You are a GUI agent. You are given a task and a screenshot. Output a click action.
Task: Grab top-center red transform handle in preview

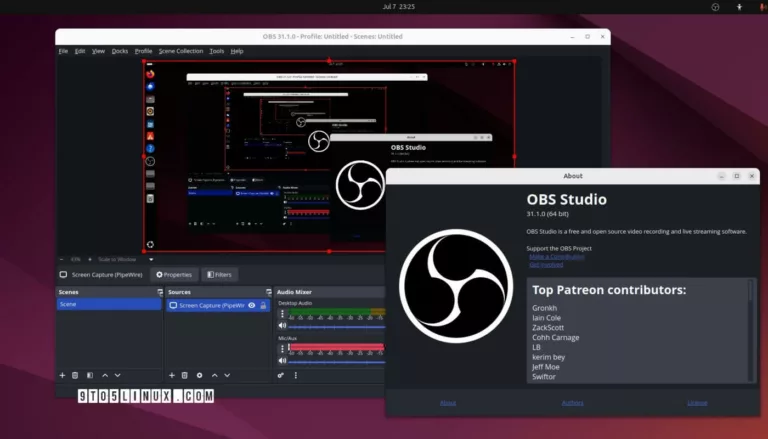(329, 61)
